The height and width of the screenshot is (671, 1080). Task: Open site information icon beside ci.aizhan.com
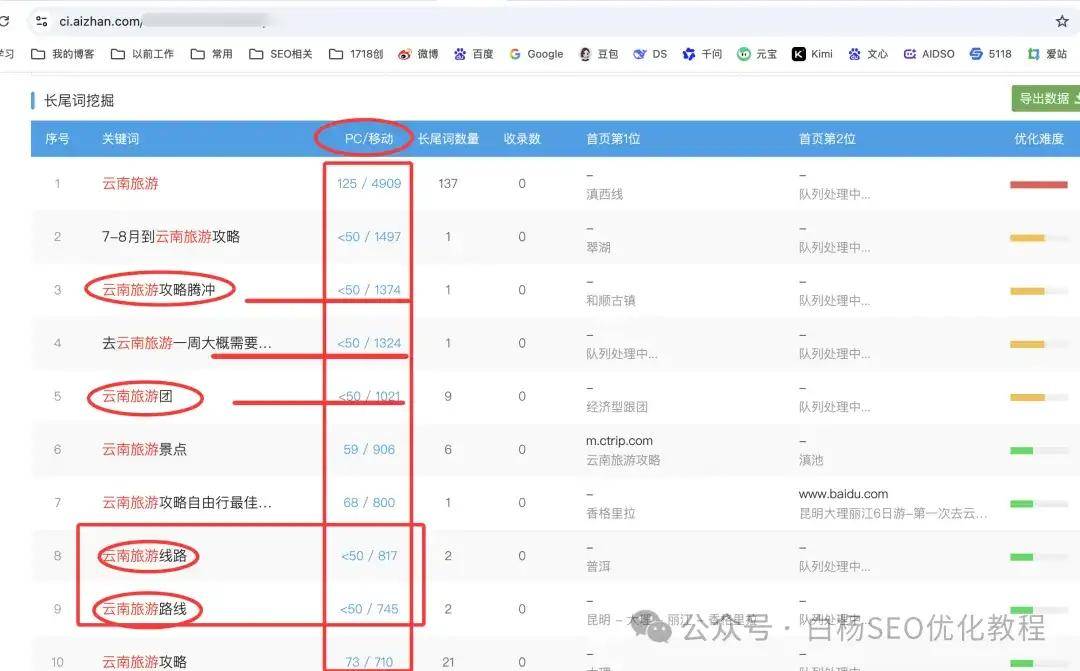[41, 21]
